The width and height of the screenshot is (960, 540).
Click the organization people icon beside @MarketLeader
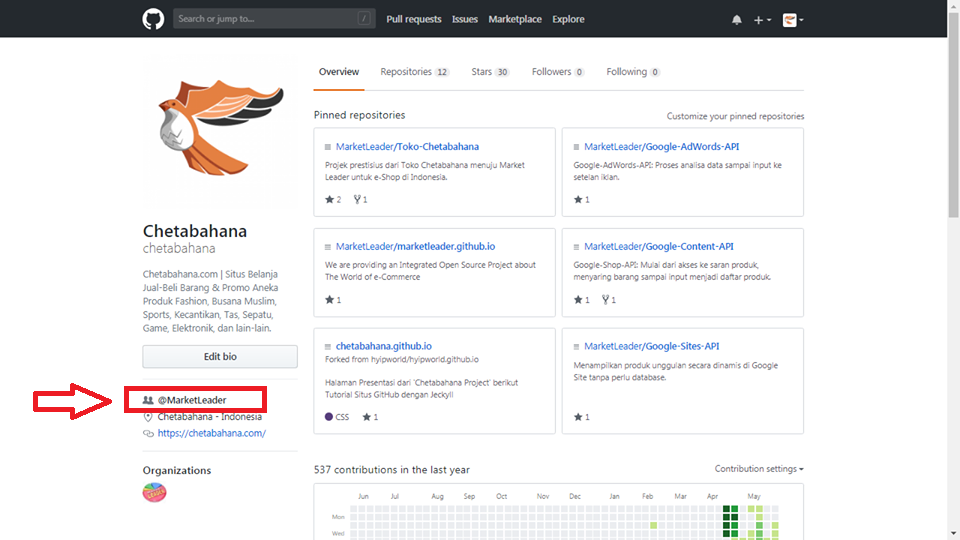click(x=148, y=400)
